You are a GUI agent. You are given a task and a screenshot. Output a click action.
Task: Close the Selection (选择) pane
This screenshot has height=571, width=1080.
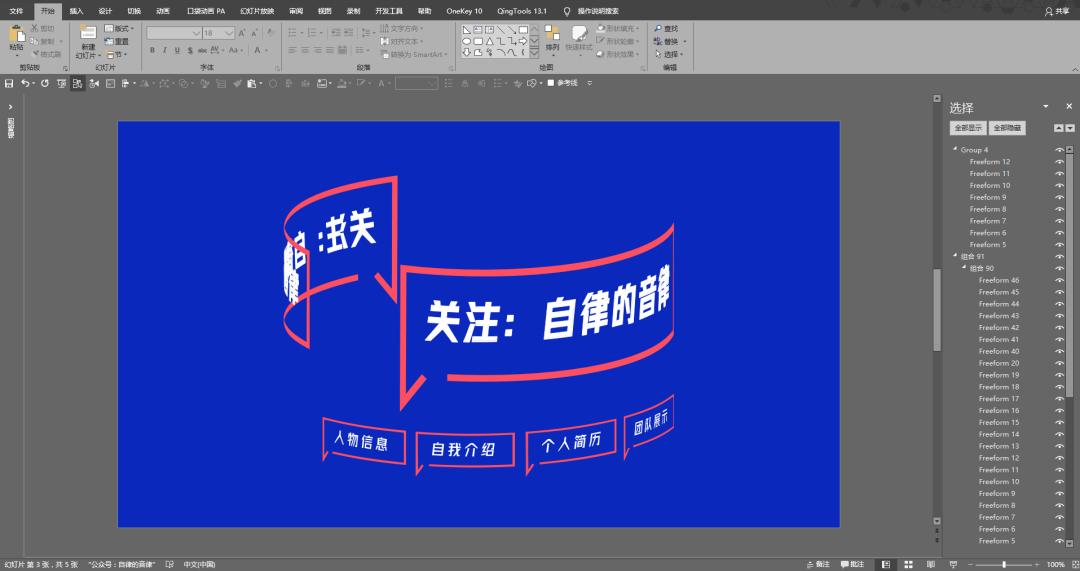pos(1069,106)
